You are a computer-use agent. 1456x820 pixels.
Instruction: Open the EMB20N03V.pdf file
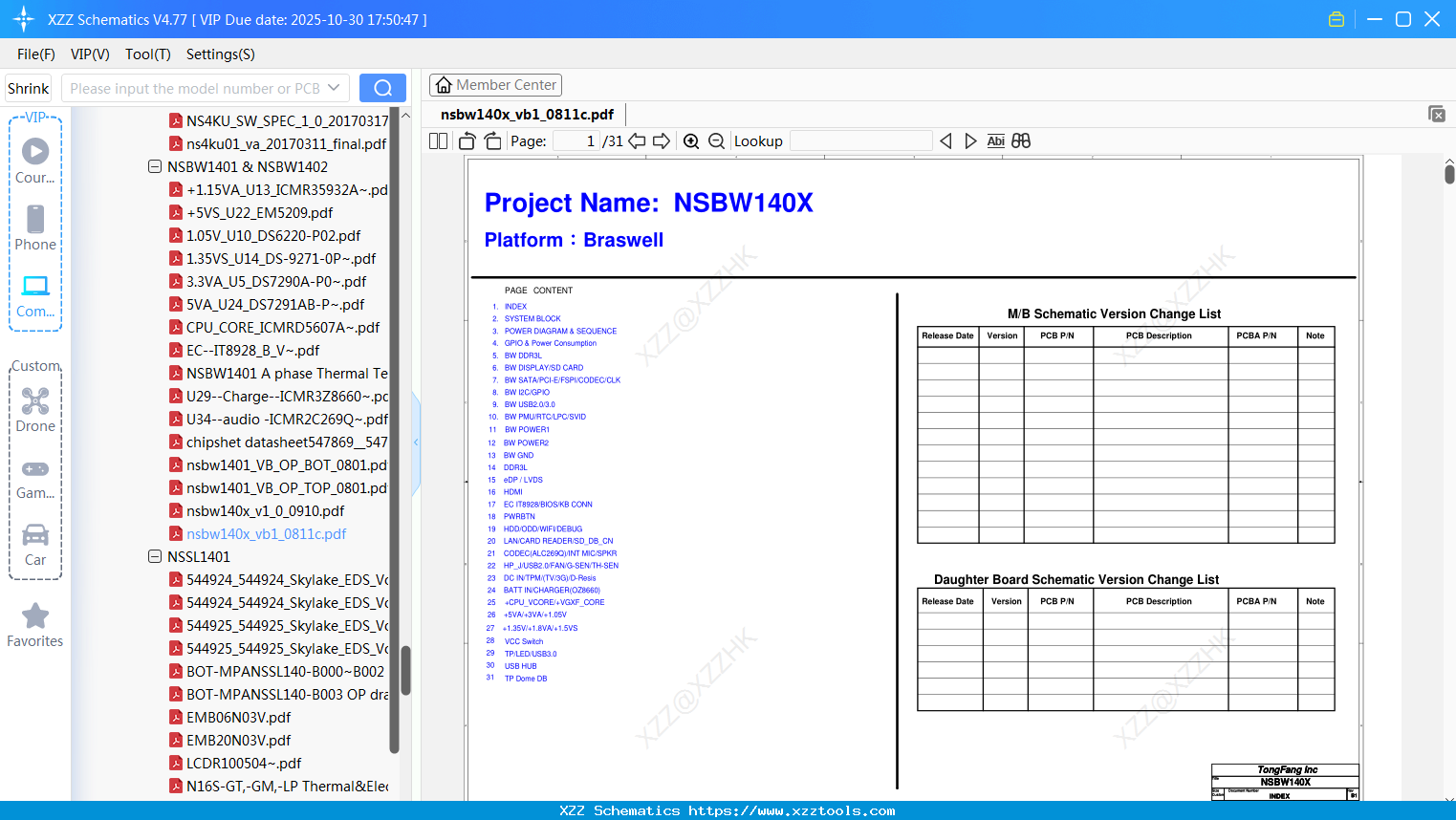pos(239,740)
